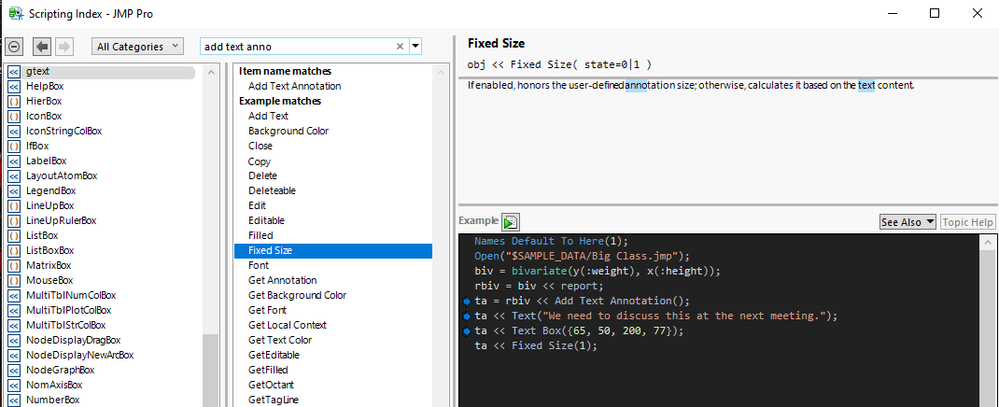Select the Font result

[x=259, y=265]
